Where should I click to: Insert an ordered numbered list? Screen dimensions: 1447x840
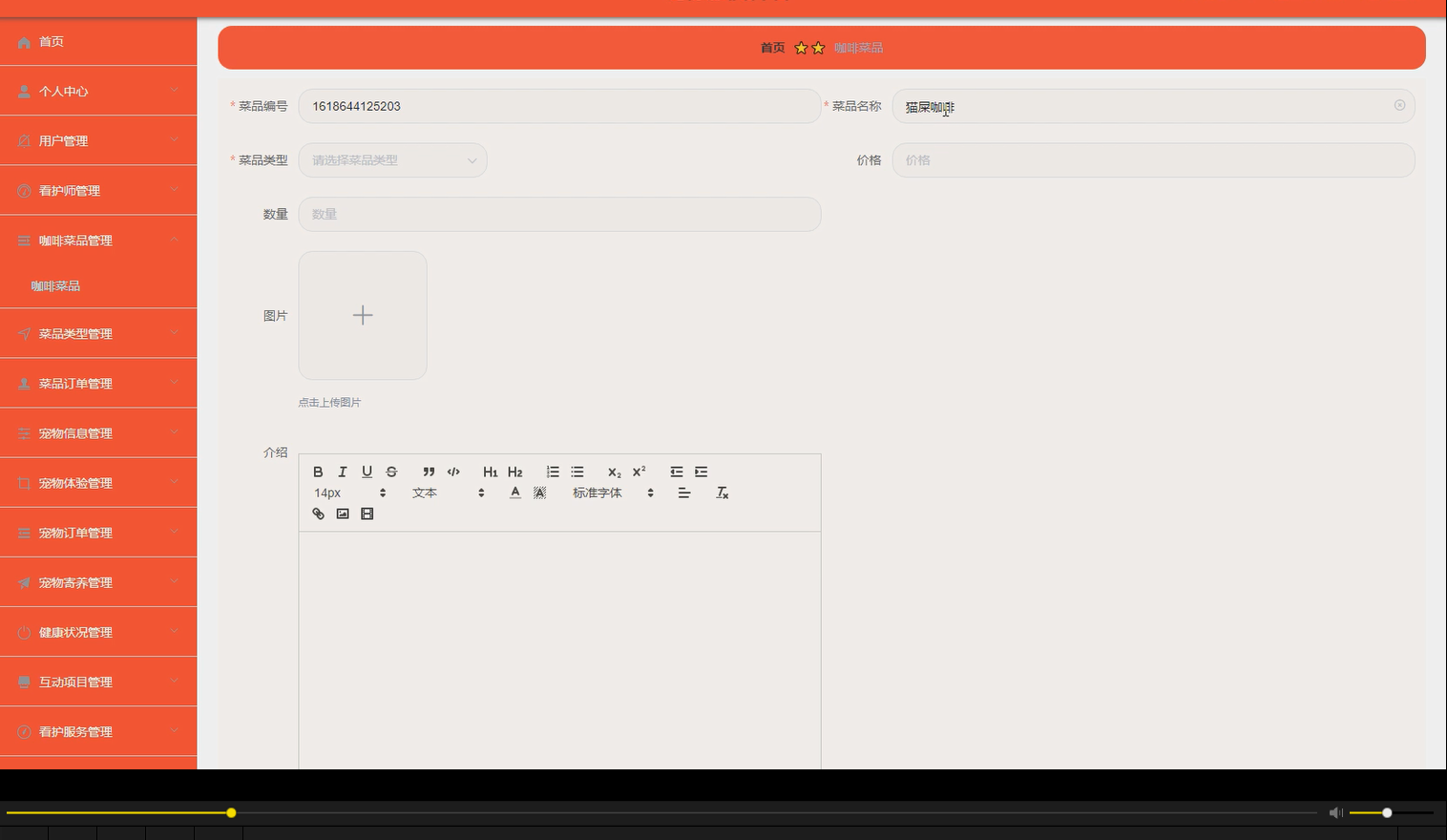tap(553, 472)
